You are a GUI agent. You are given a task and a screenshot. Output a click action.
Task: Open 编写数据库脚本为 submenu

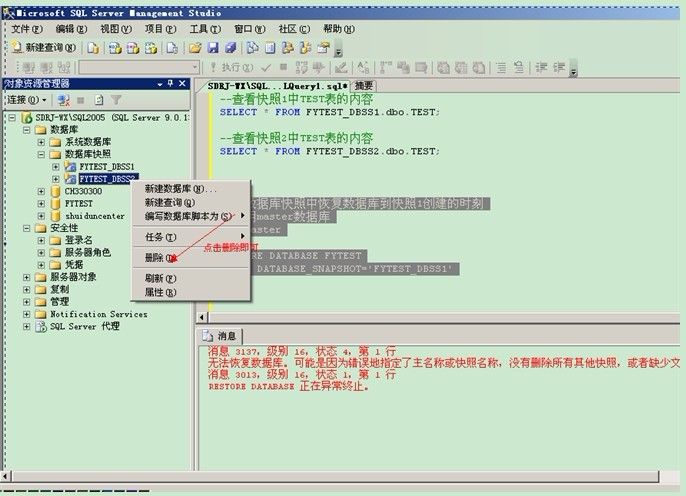pyautogui.click(x=191, y=217)
